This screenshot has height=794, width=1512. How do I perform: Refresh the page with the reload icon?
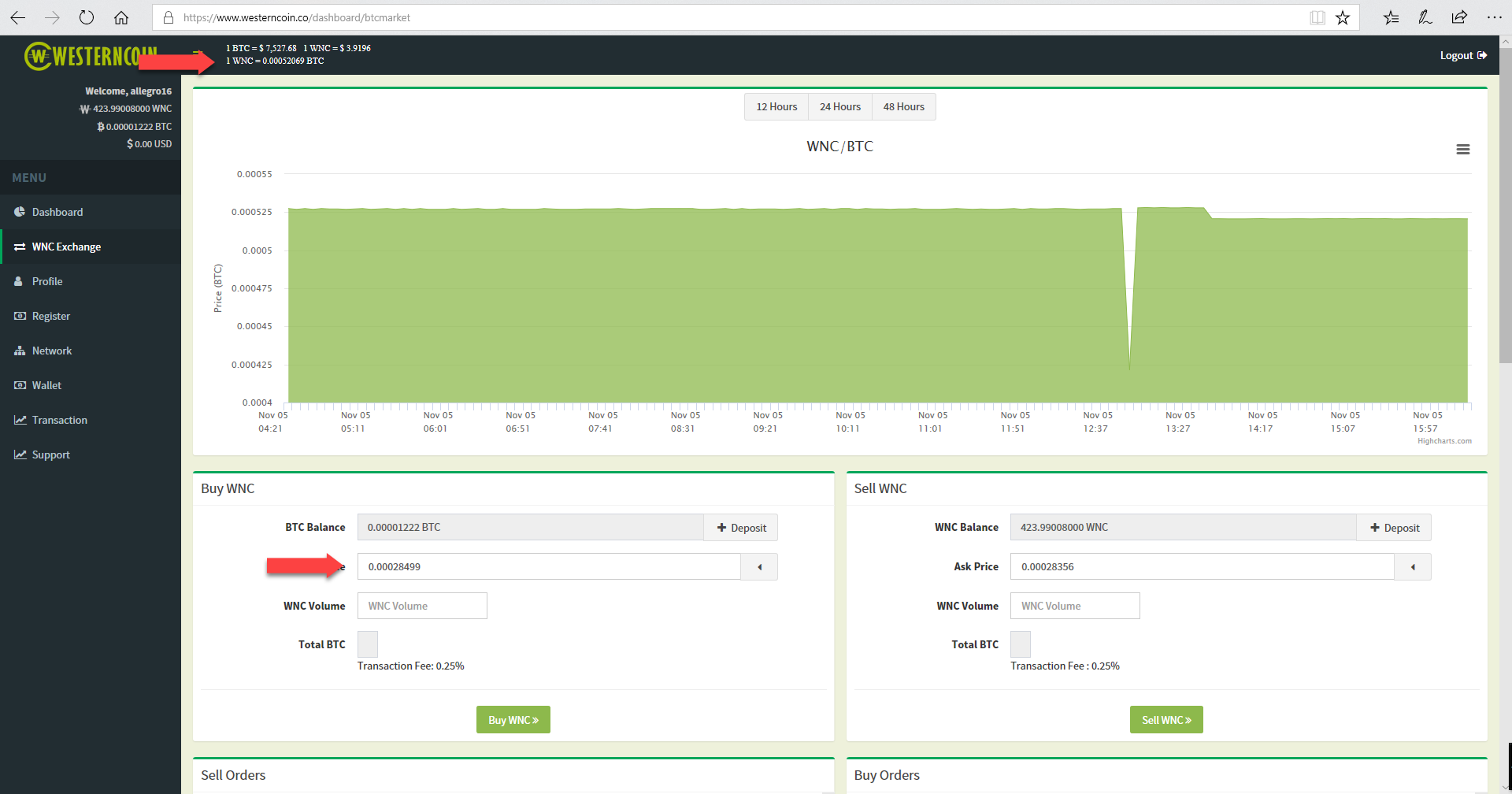coord(87,17)
